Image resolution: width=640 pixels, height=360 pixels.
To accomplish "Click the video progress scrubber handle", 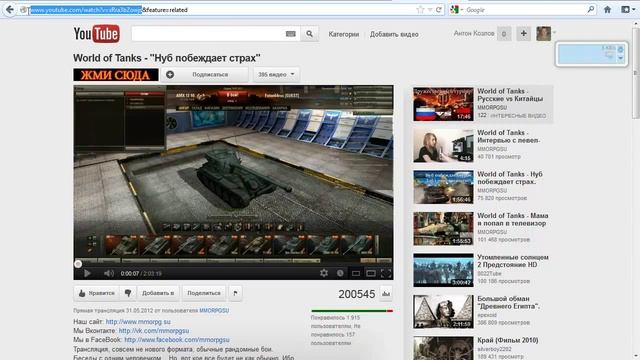I will pyautogui.click(x=78, y=264).
